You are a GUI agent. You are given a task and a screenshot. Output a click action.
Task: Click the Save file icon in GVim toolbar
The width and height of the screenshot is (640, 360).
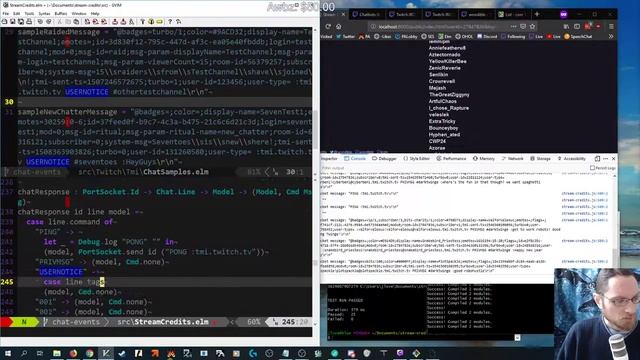[x=13, y=21]
